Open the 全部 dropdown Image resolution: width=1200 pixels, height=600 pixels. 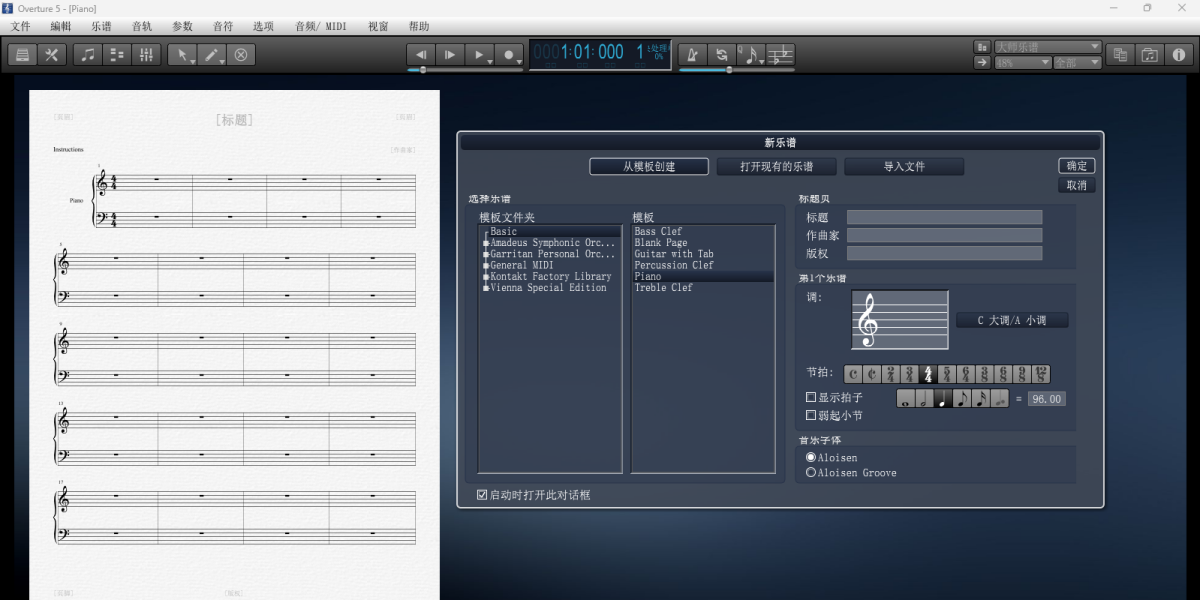click(1075, 62)
